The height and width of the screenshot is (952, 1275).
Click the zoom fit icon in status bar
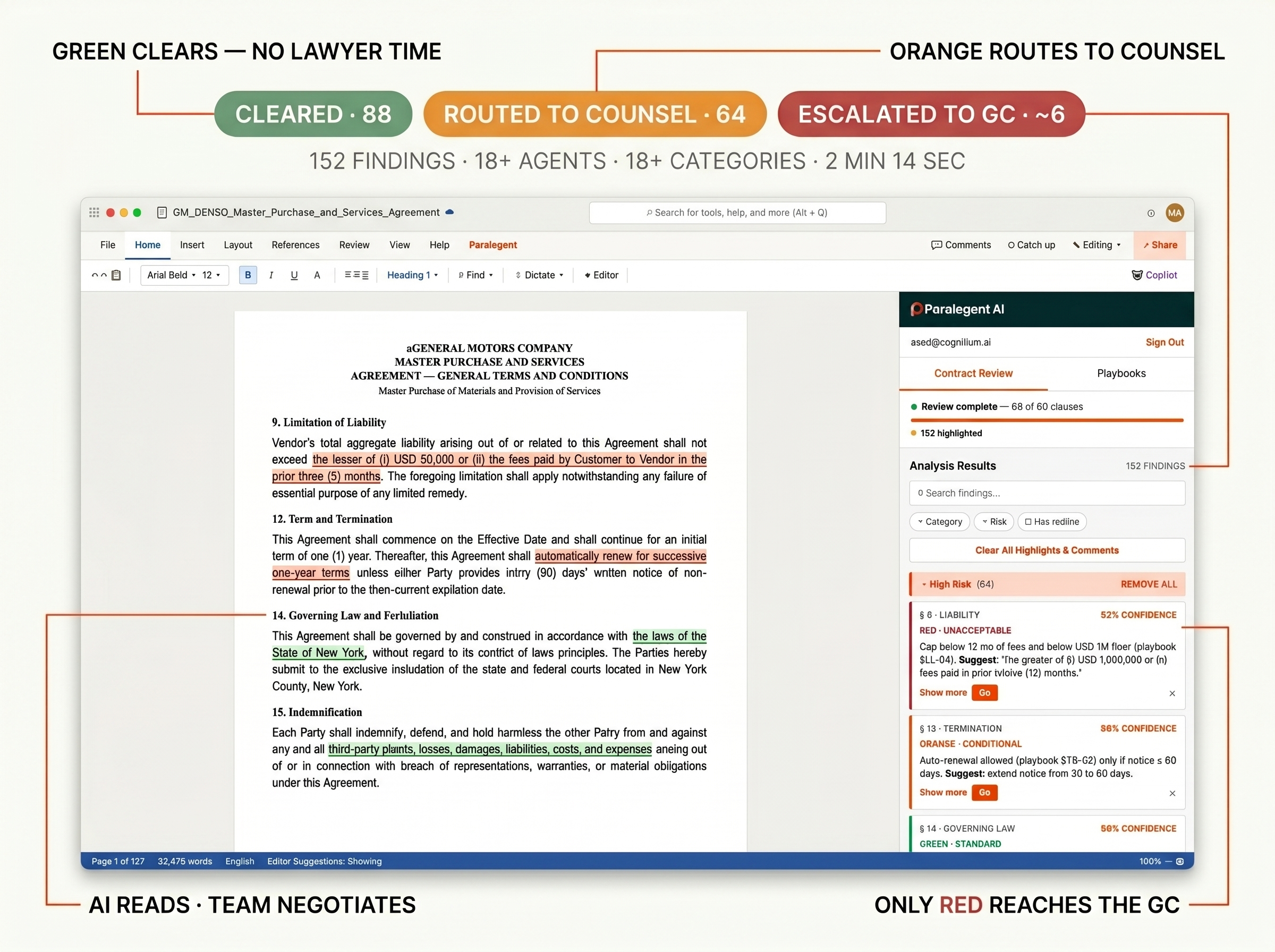coord(1180,861)
